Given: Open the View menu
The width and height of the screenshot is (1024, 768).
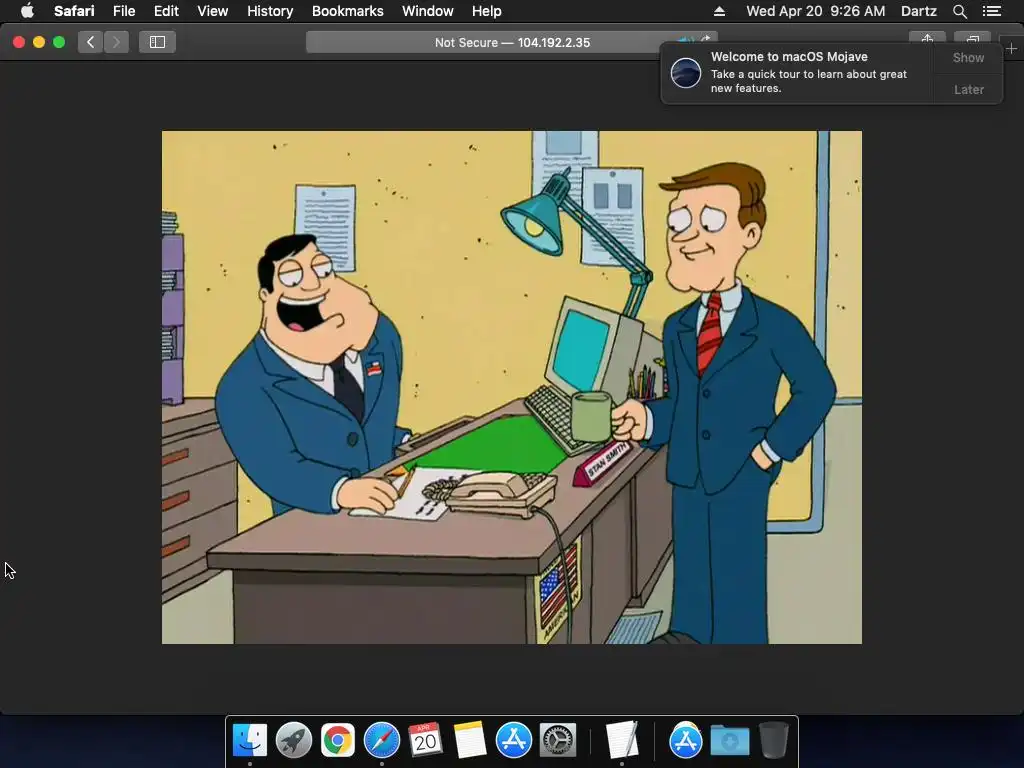Looking at the screenshot, I should coord(212,11).
